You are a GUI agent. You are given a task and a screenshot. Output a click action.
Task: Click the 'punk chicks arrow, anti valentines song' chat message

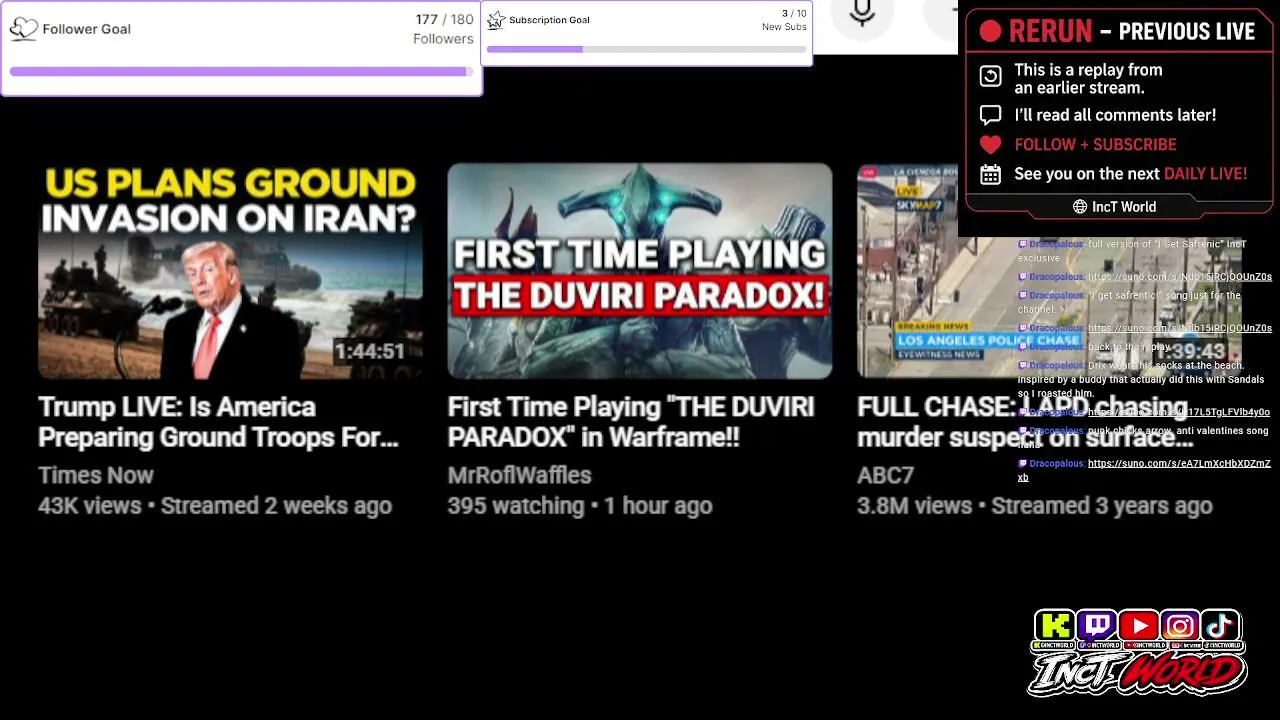1143,437
